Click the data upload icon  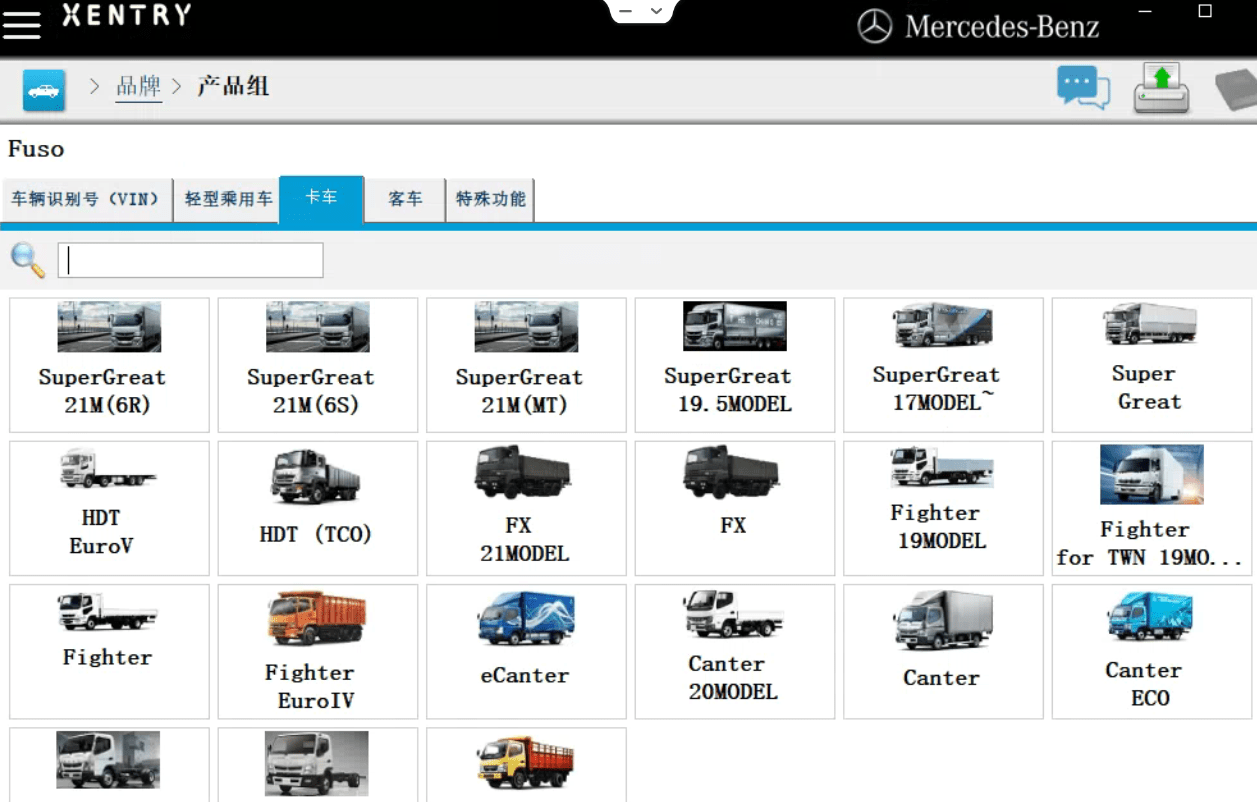1160,88
